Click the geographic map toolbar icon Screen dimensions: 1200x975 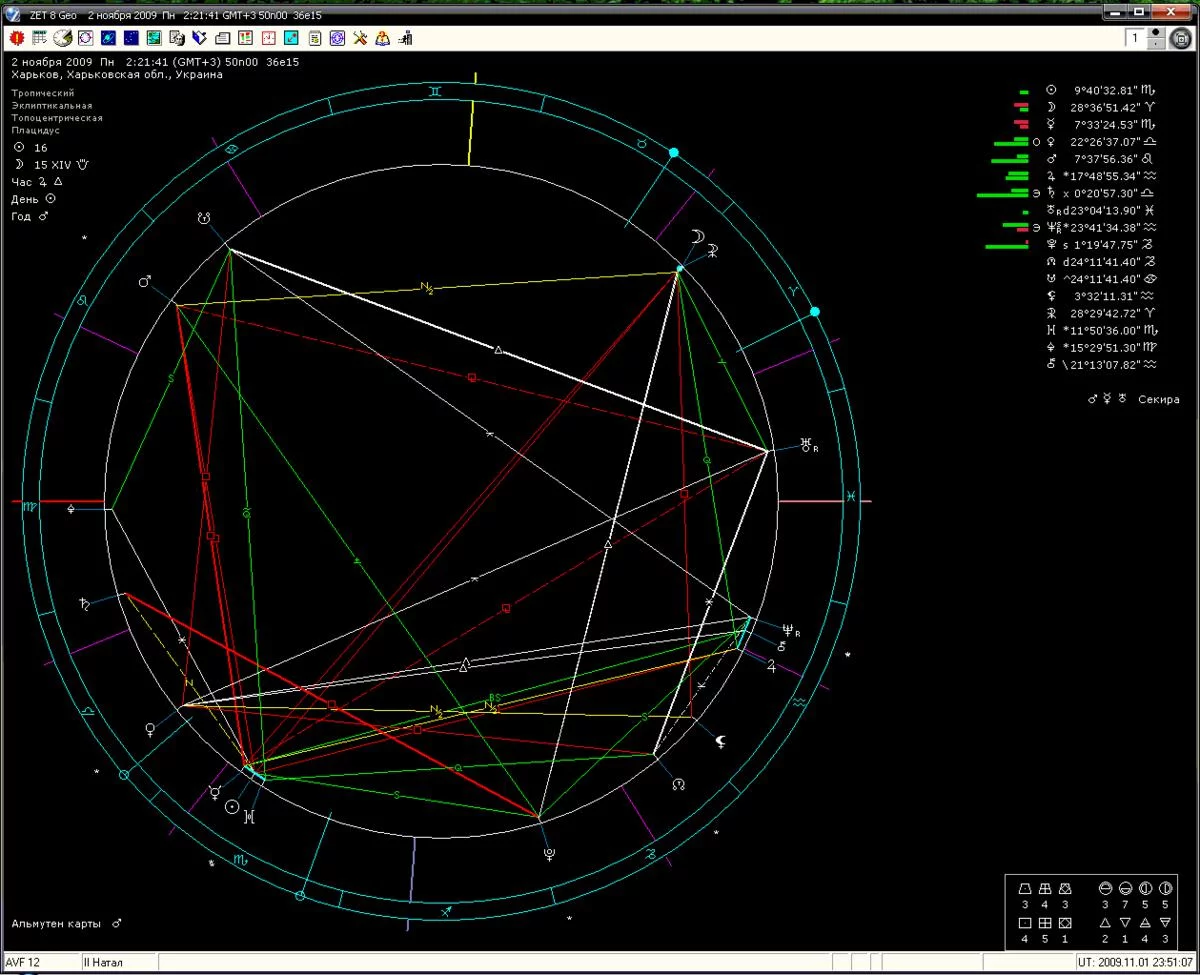(x=154, y=38)
